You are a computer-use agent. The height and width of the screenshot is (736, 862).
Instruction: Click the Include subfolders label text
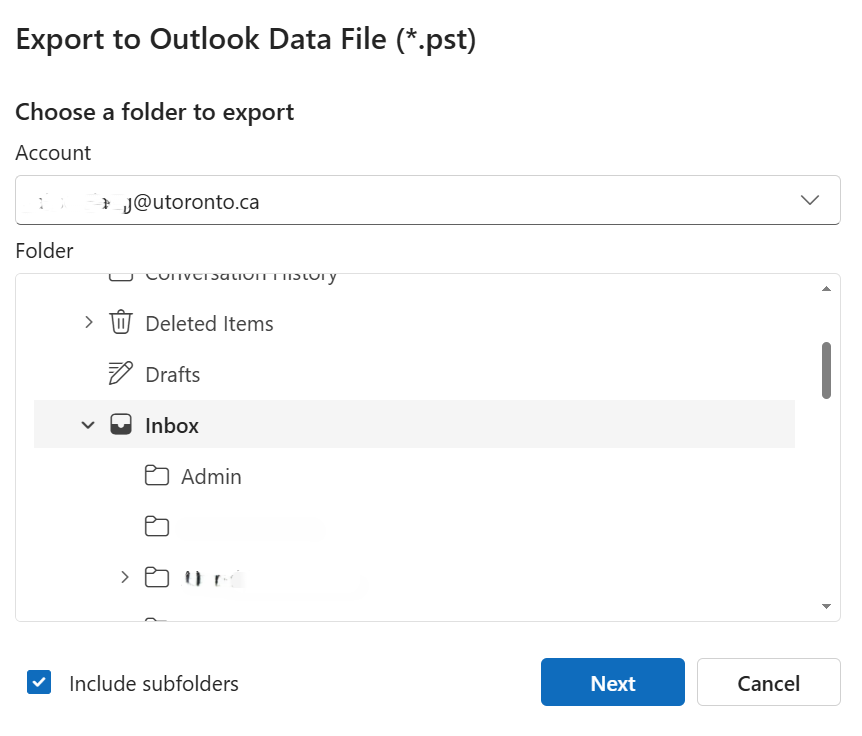153,684
